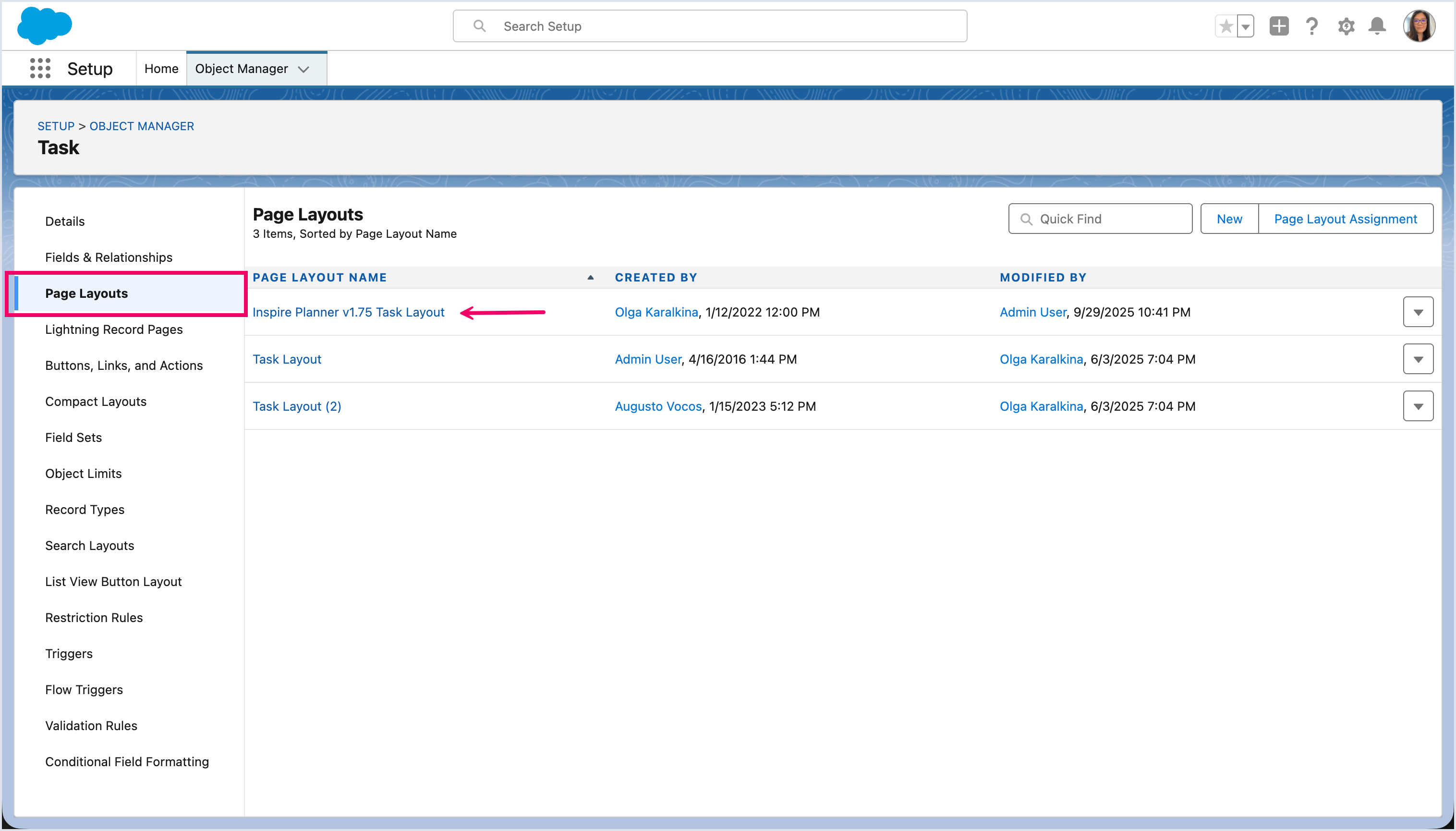Open the App Launcher grid icon

point(40,69)
